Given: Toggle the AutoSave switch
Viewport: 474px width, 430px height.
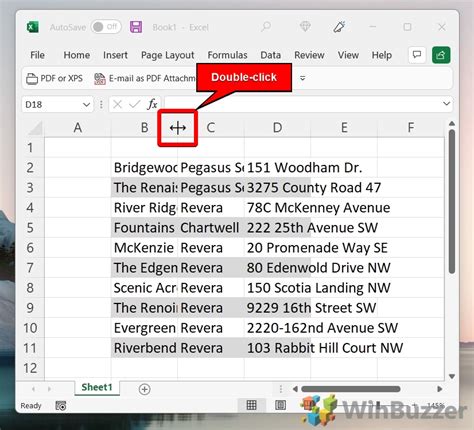Looking at the screenshot, I should pos(106,27).
